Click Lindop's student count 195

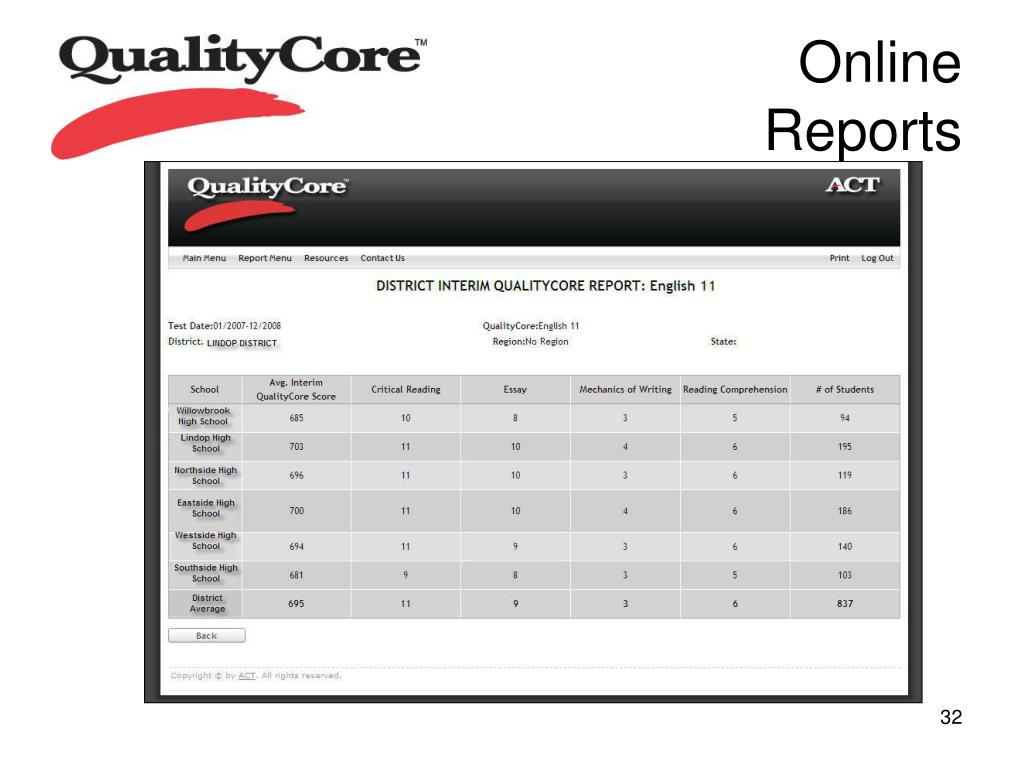pyautogui.click(x=845, y=447)
